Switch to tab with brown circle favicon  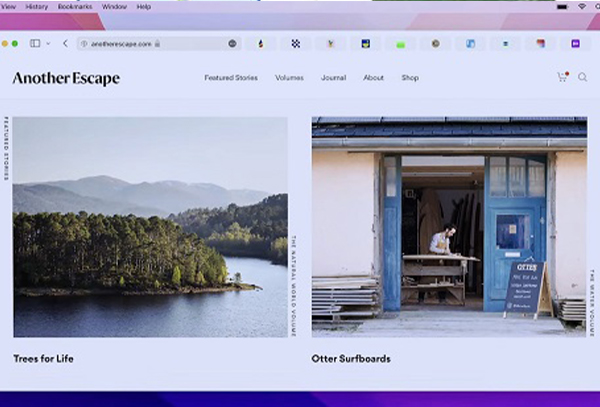coord(435,44)
